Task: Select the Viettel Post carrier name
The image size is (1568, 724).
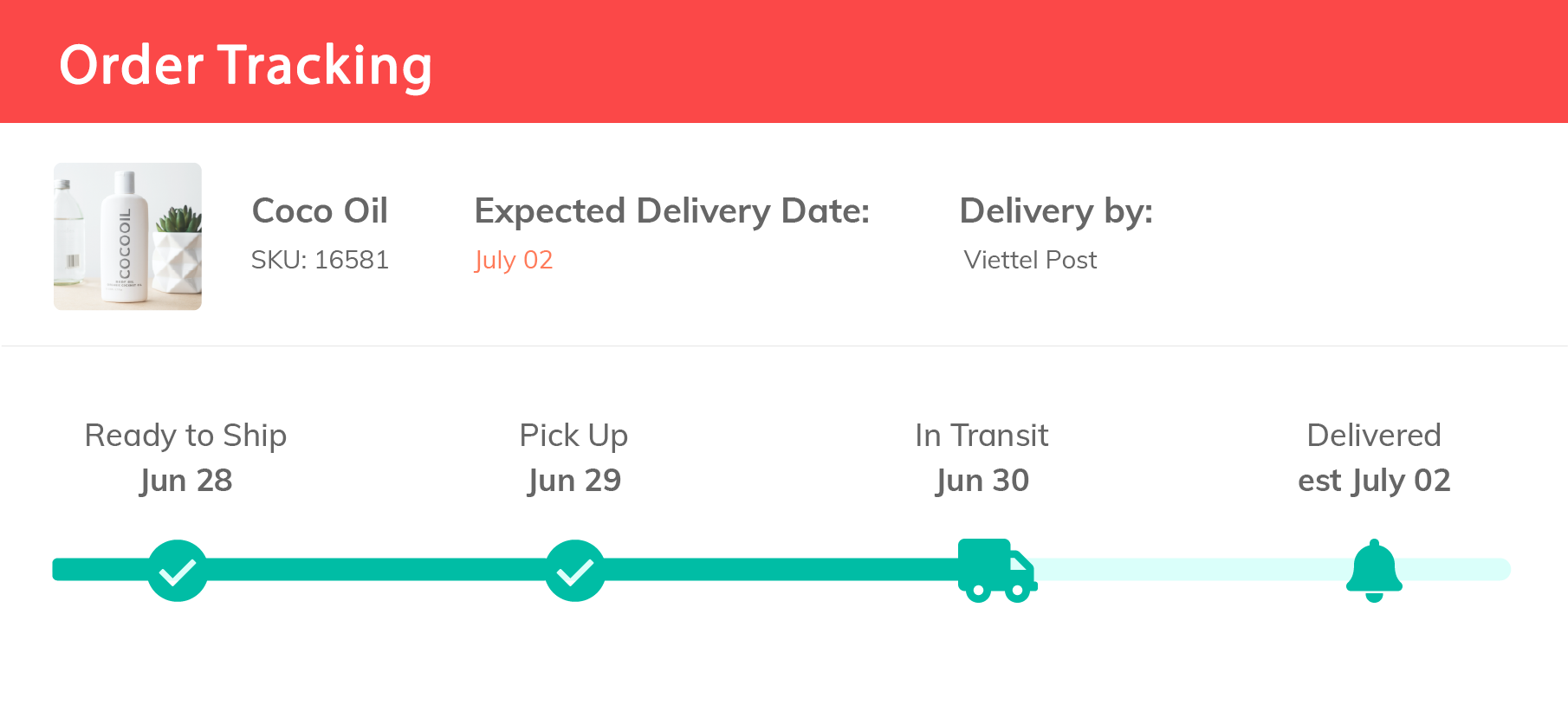Action: click(x=1030, y=260)
